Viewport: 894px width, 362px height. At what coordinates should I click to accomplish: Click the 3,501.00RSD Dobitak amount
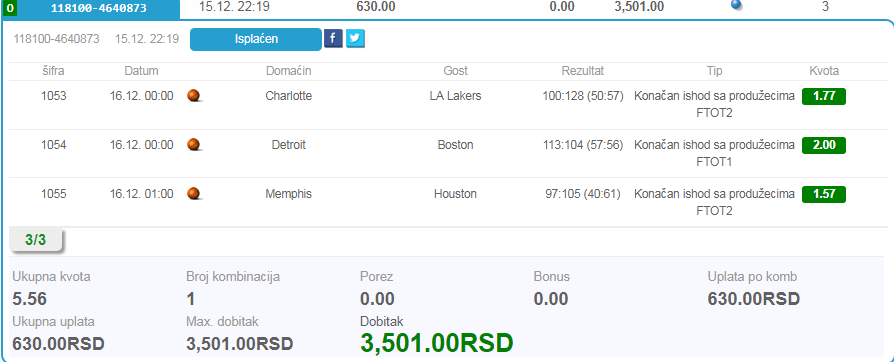437,343
